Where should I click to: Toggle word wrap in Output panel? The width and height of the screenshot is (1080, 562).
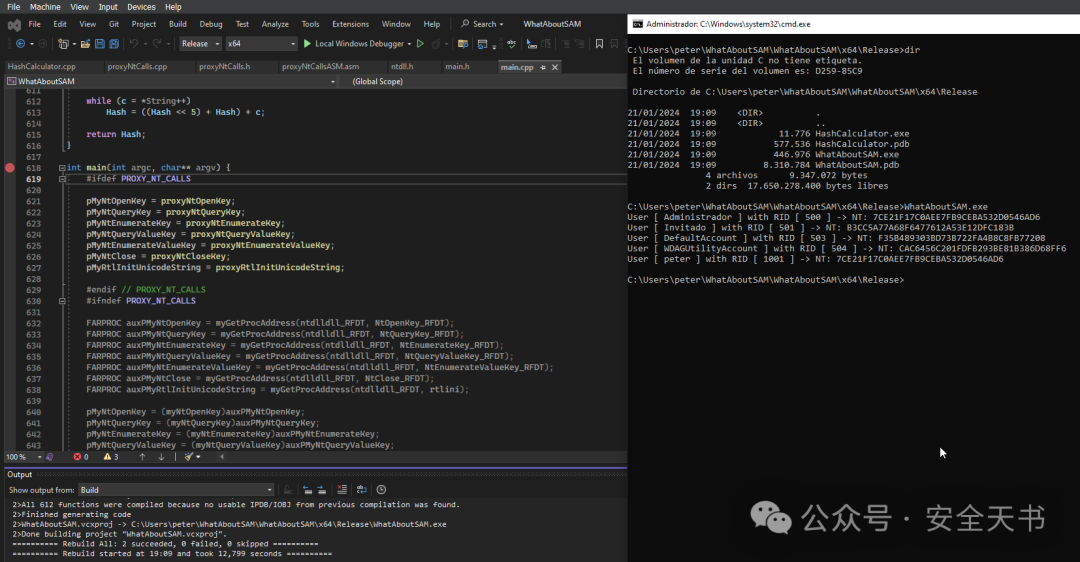(362, 490)
